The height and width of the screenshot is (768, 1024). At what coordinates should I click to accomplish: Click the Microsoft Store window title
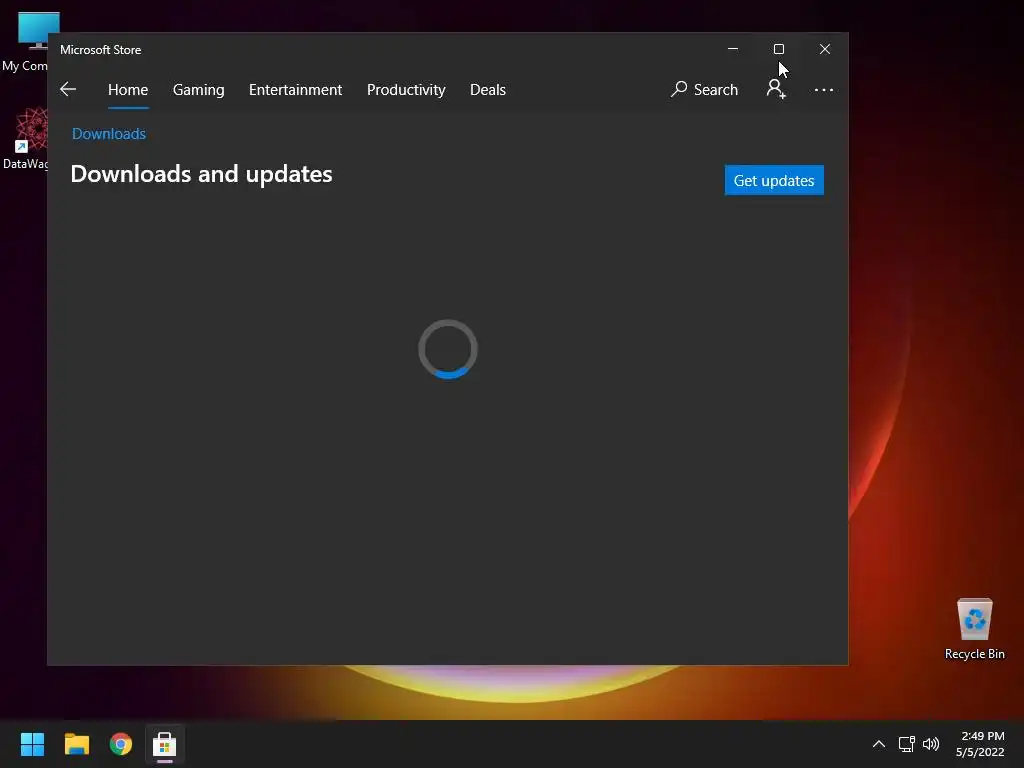coord(101,50)
